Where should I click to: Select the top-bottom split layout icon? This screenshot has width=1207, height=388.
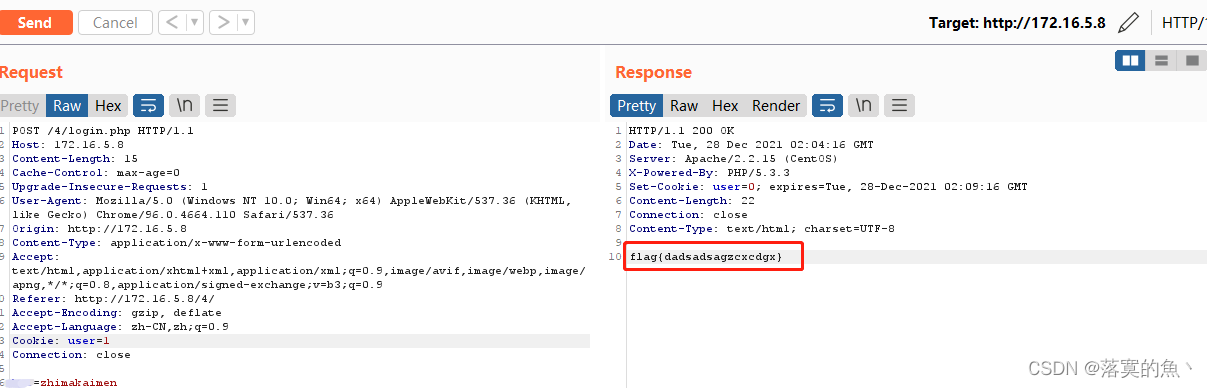pos(1161,60)
